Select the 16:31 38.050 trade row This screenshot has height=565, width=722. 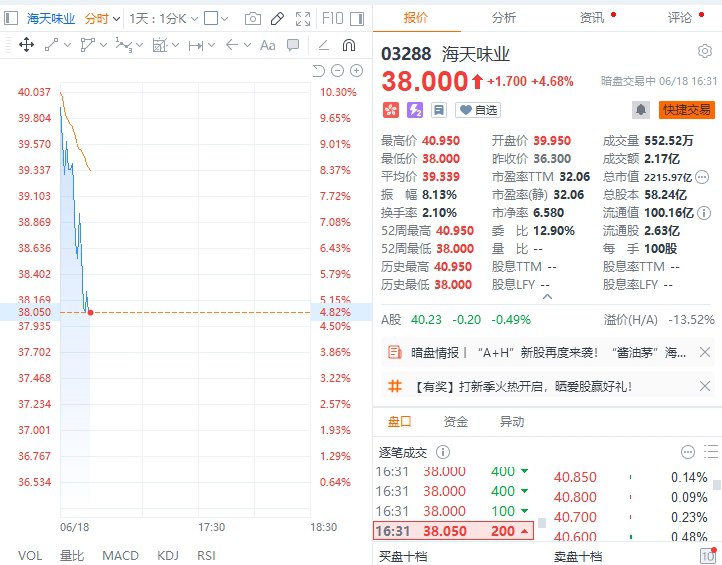coord(454,530)
